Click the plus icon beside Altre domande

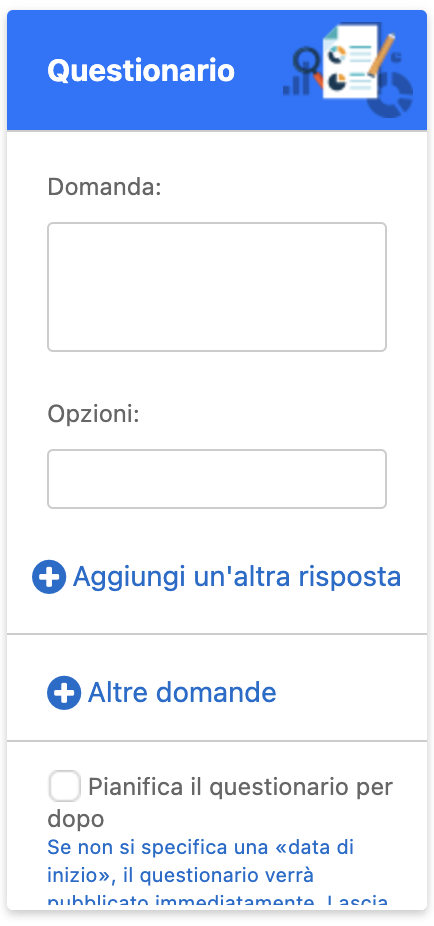tap(64, 692)
